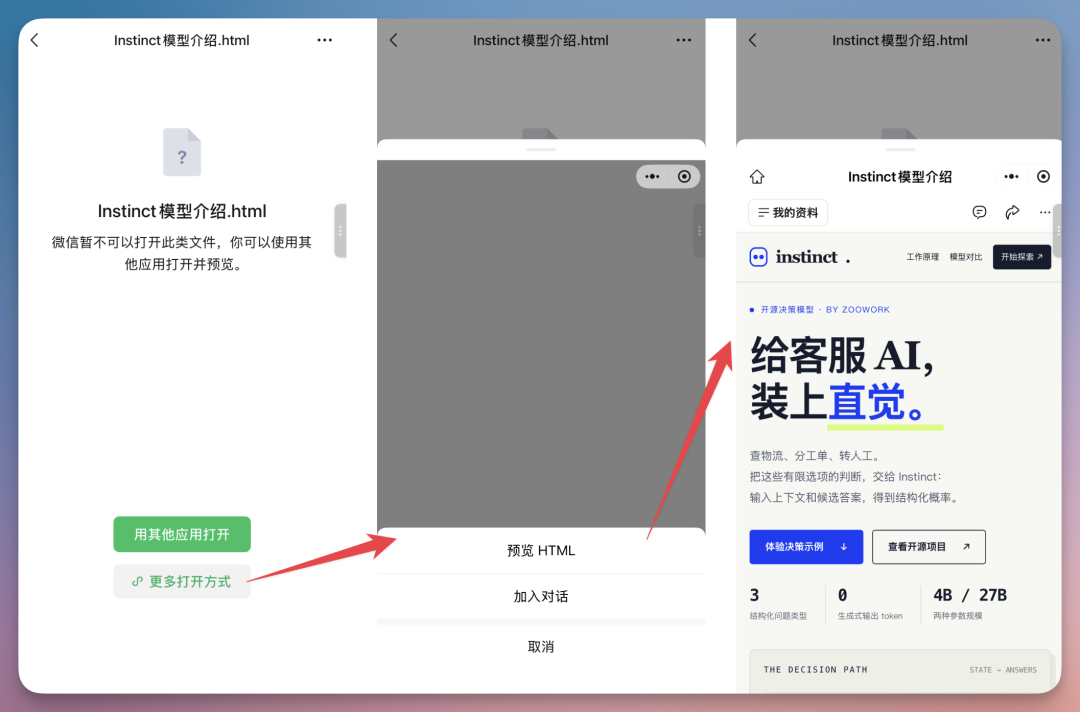1080x712 pixels.
Task: Click the home icon beside Instinct模型介绍
Action: click(757, 177)
